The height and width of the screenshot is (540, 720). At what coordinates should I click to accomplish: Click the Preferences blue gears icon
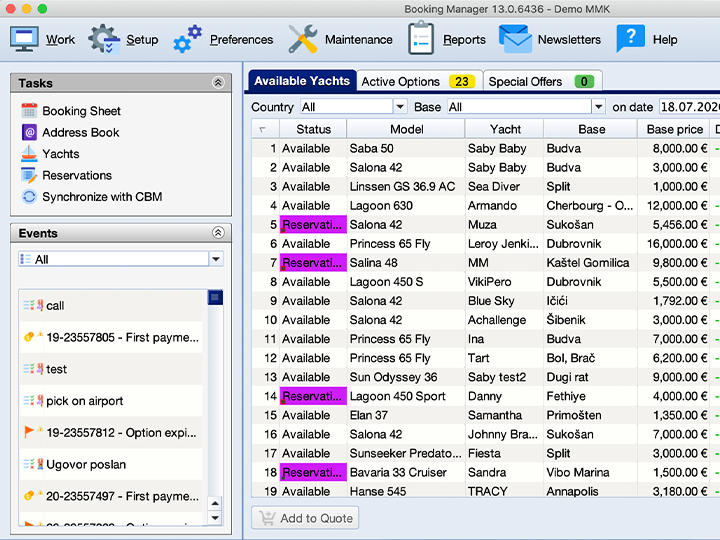[x=187, y=39]
